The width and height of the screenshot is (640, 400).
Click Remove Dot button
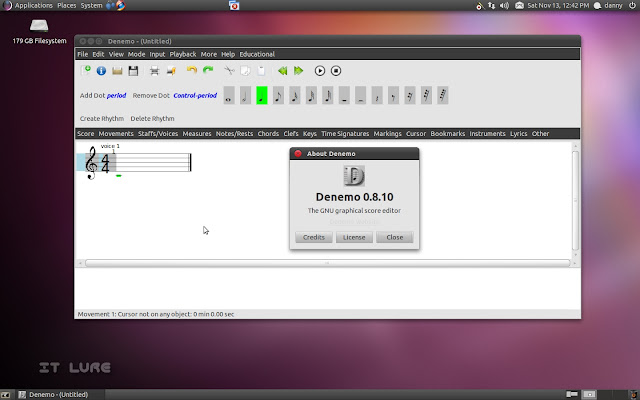pyautogui.click(x=175, y=96)
